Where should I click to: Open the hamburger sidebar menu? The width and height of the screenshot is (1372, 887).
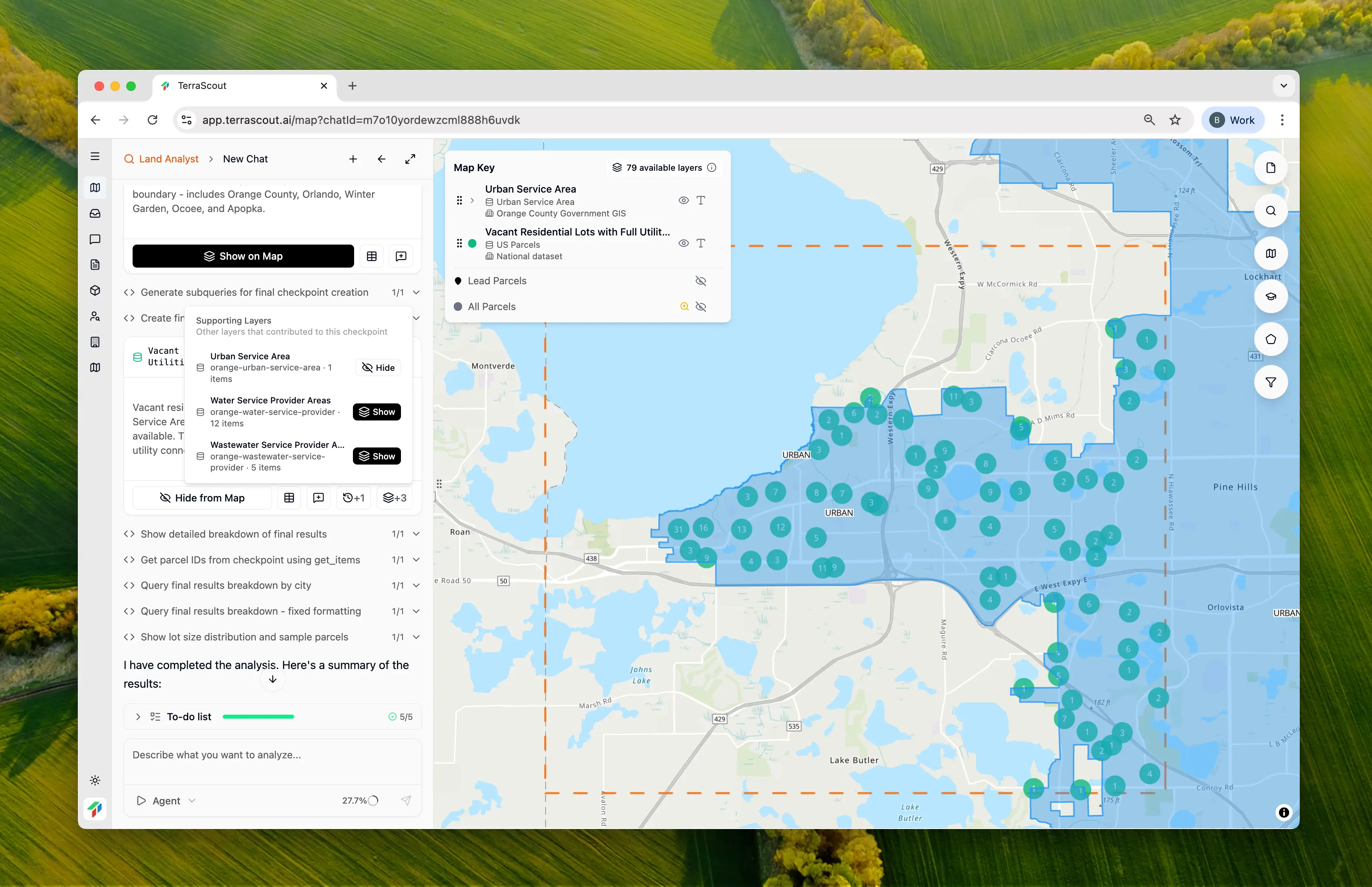(95, 157)
